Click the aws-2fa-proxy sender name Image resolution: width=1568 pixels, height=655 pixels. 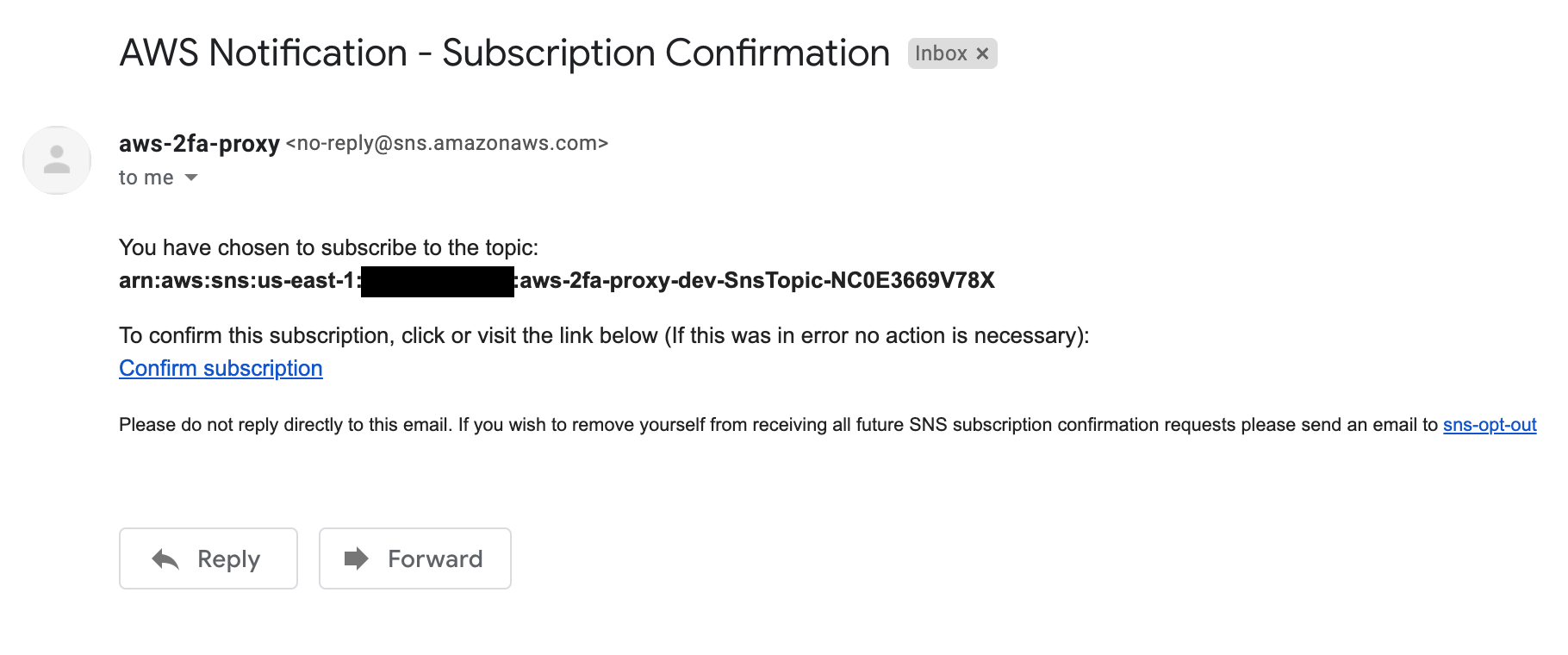point(199,143)
